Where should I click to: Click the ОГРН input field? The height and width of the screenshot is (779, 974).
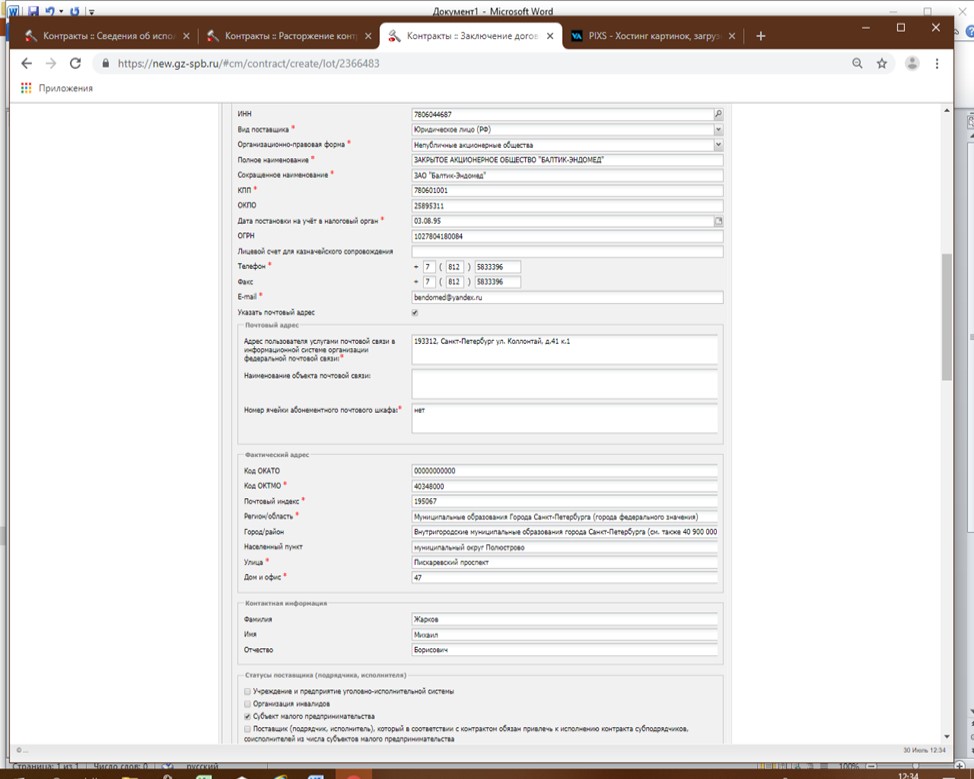click(567, 236)
